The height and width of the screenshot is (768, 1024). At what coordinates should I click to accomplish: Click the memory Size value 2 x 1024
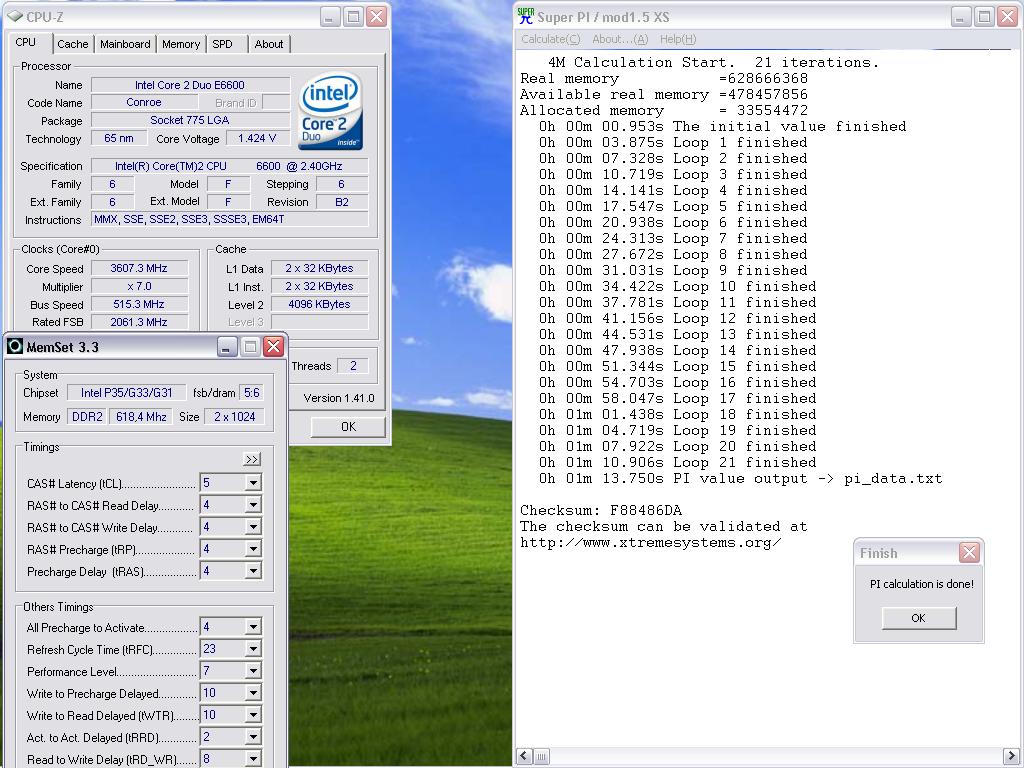(x=234, y=417)
